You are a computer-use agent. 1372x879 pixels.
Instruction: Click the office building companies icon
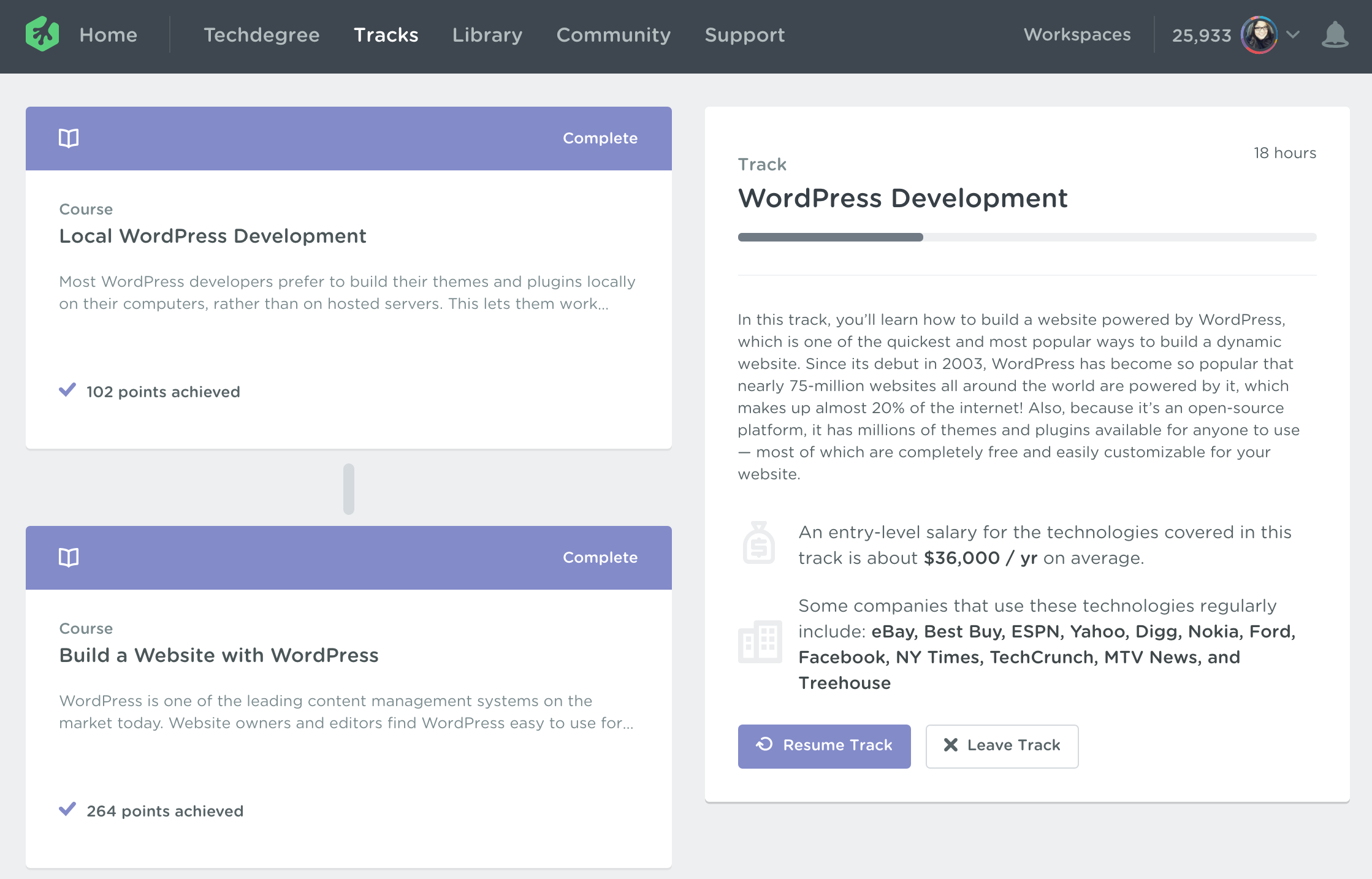[760, 642]
